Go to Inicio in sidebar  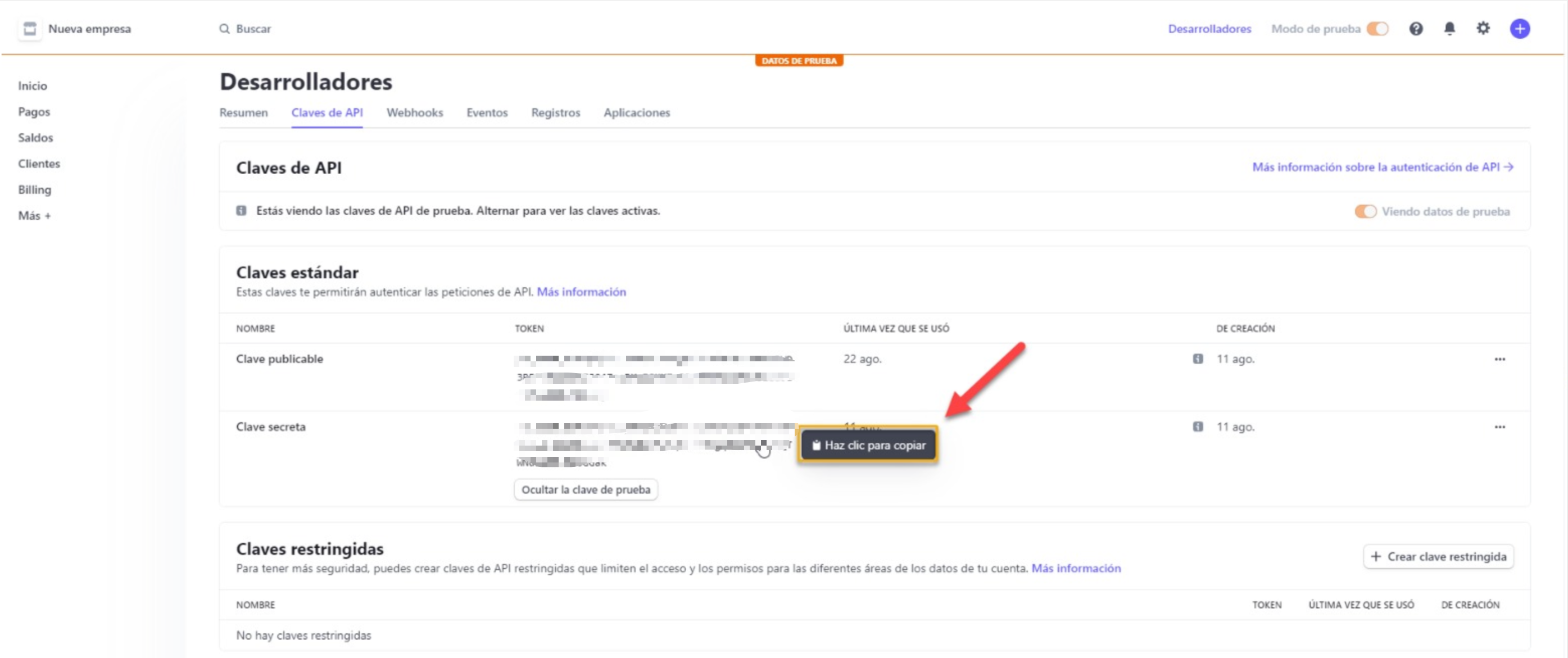[32, 86]
